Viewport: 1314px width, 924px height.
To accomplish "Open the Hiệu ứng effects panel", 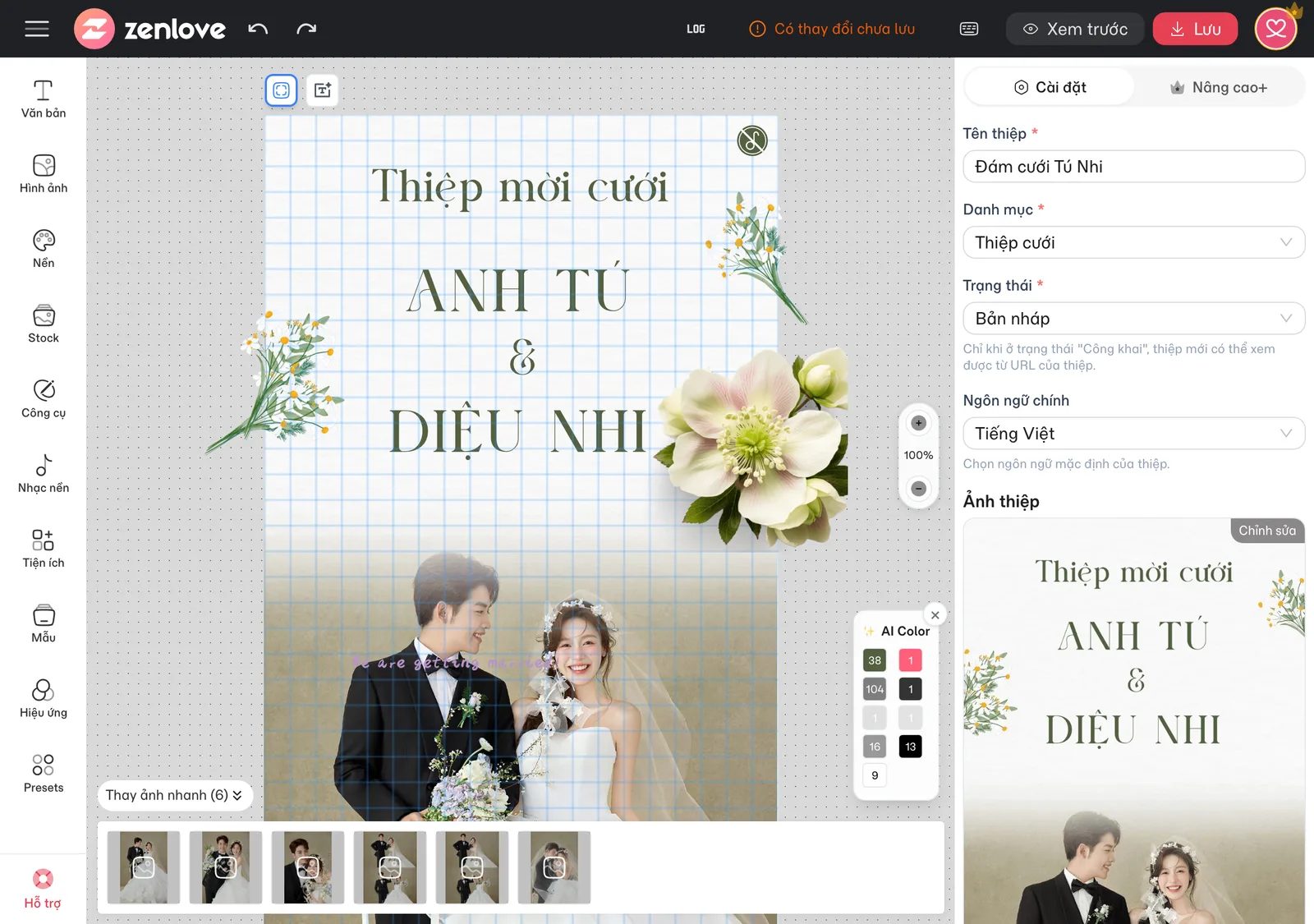I will 44,698.
